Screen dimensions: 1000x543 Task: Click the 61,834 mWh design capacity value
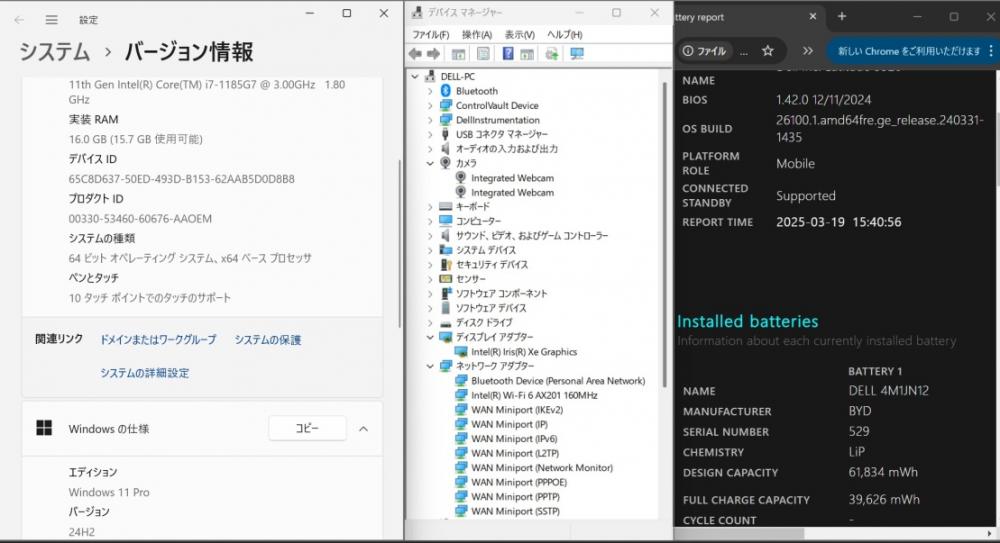(x=883, y=472)
